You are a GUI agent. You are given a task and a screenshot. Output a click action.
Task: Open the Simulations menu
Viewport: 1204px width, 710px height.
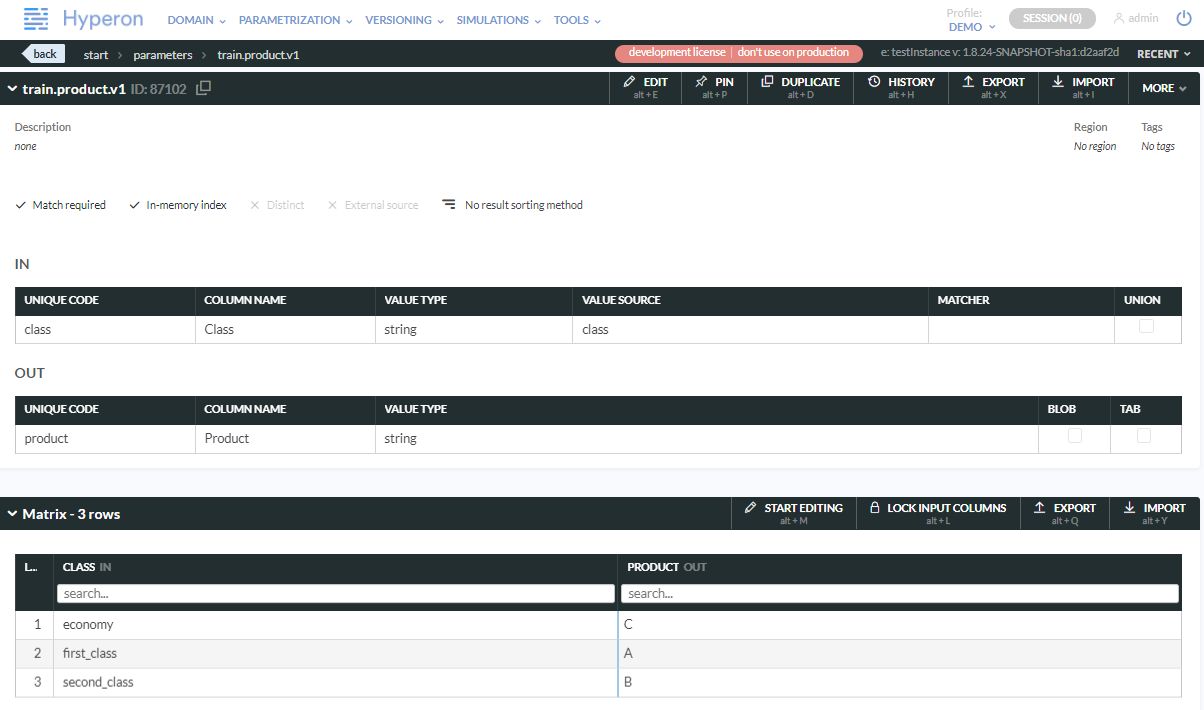tap(498, 20)
